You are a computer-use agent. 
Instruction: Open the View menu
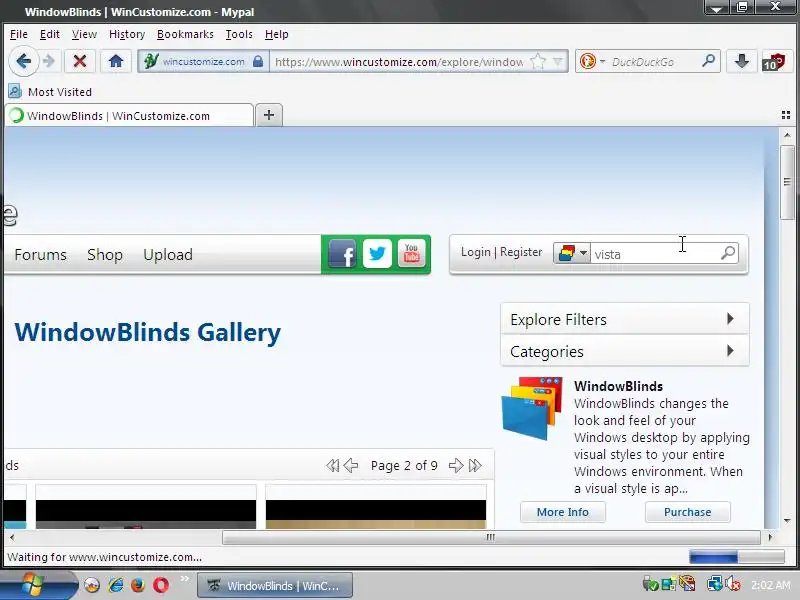point(84,34)
